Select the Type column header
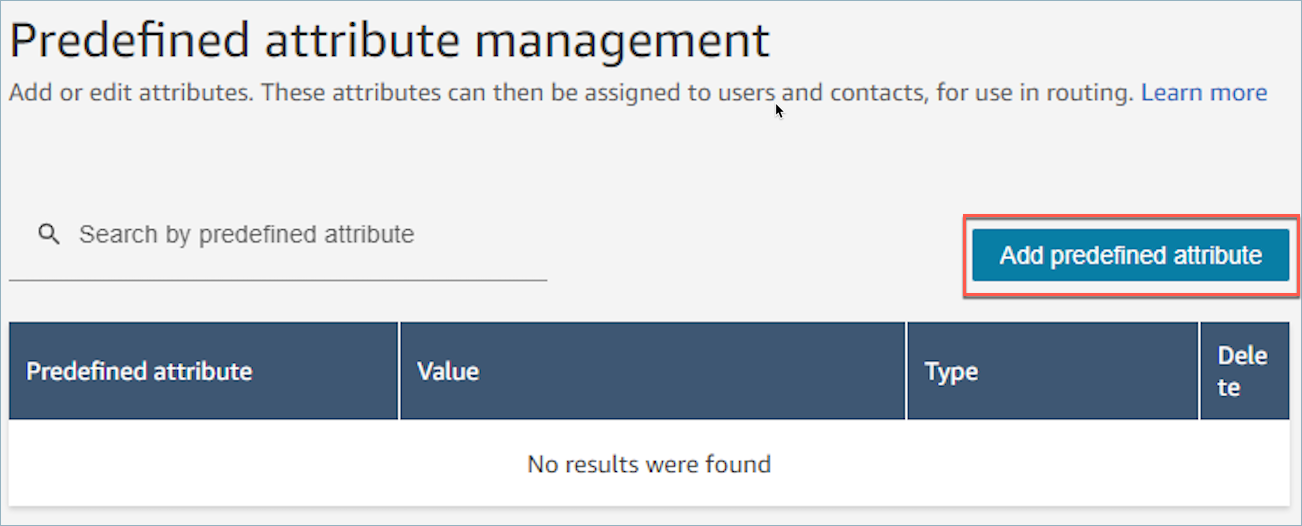1302x526 pixels. (951, 372)
